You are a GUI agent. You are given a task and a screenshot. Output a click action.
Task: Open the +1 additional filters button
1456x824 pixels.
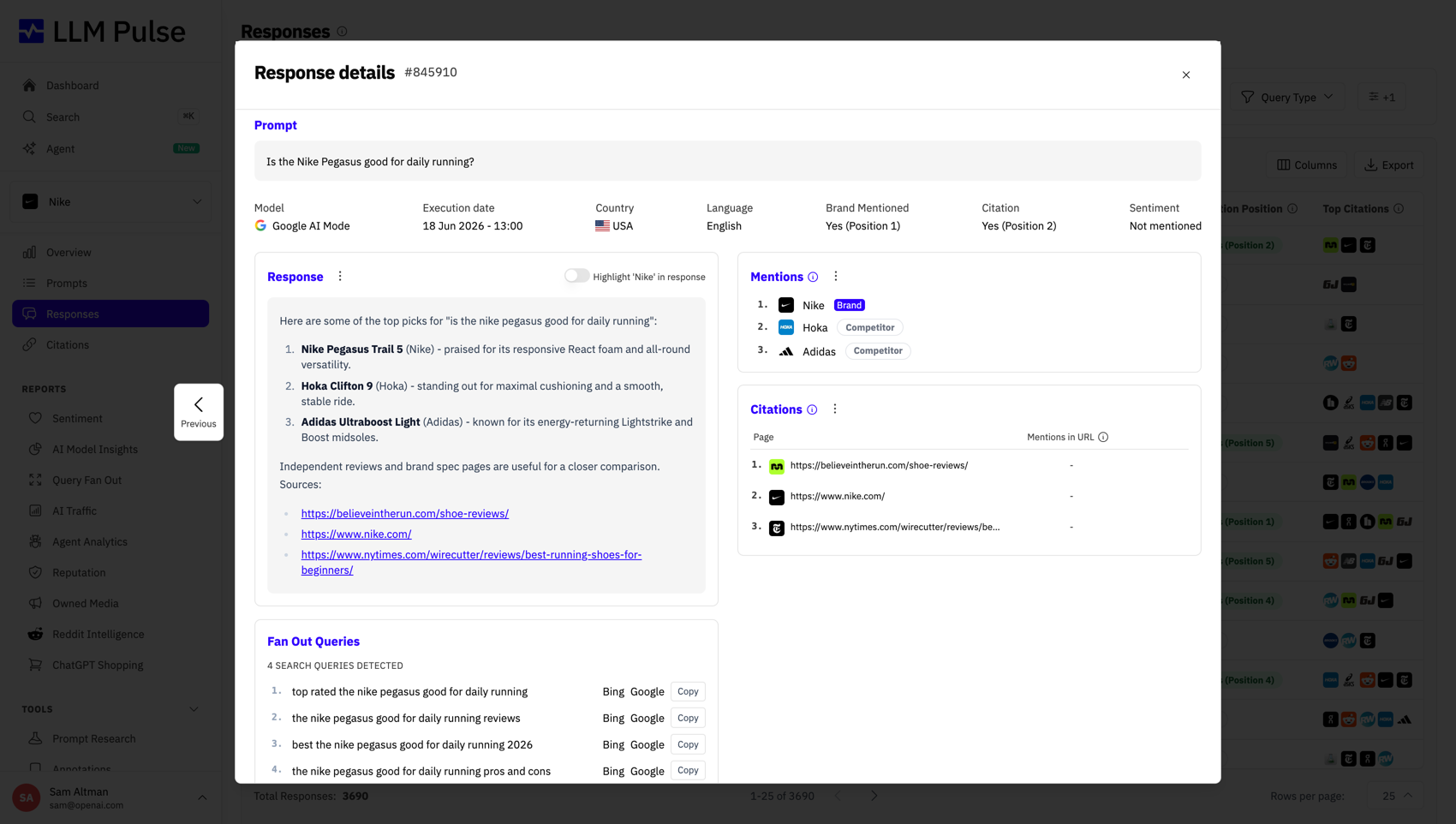tap(1381, 98)
